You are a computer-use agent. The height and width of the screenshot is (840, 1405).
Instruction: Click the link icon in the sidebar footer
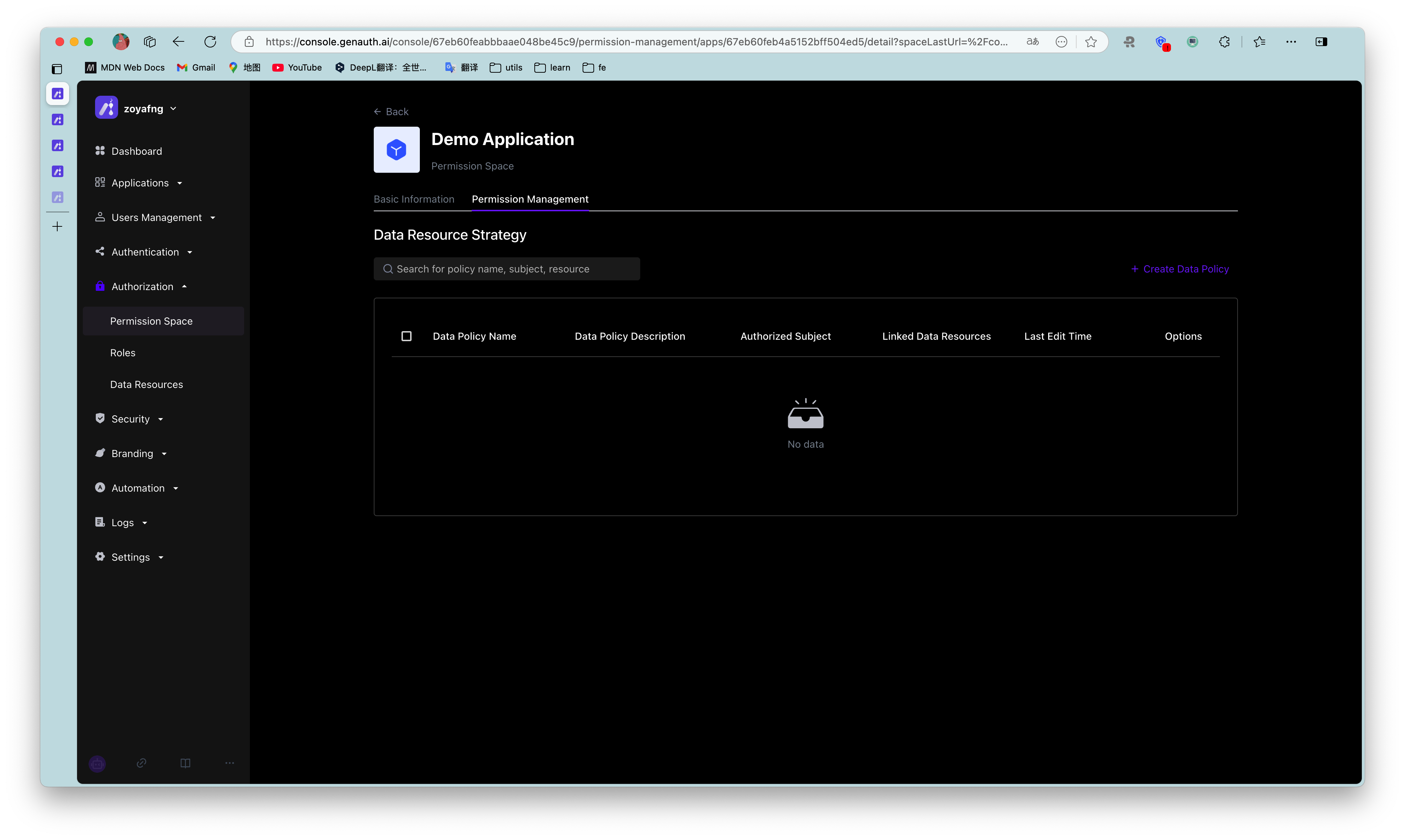click(142, 763)
